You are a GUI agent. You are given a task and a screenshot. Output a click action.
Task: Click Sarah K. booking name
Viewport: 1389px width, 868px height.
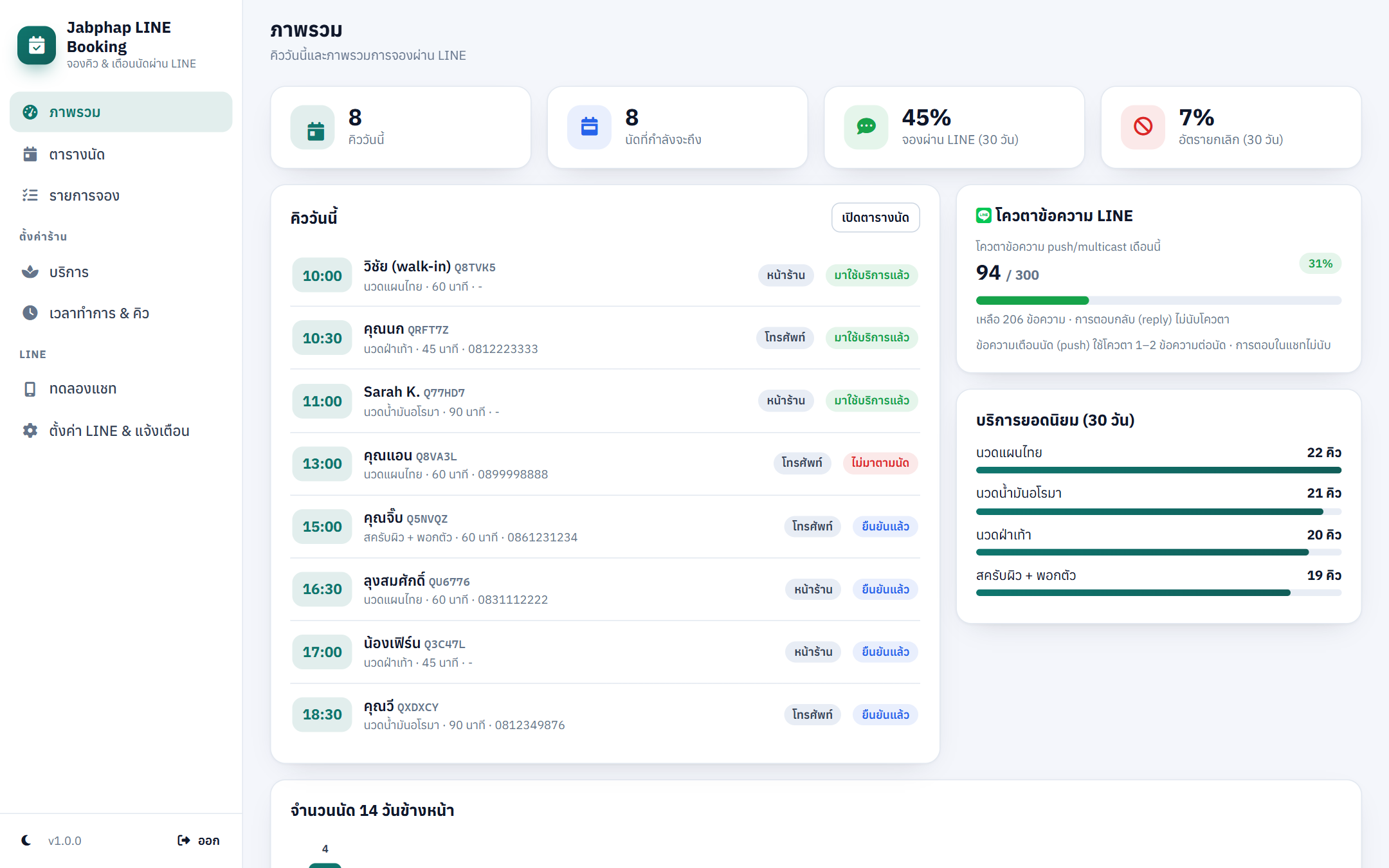391,392
